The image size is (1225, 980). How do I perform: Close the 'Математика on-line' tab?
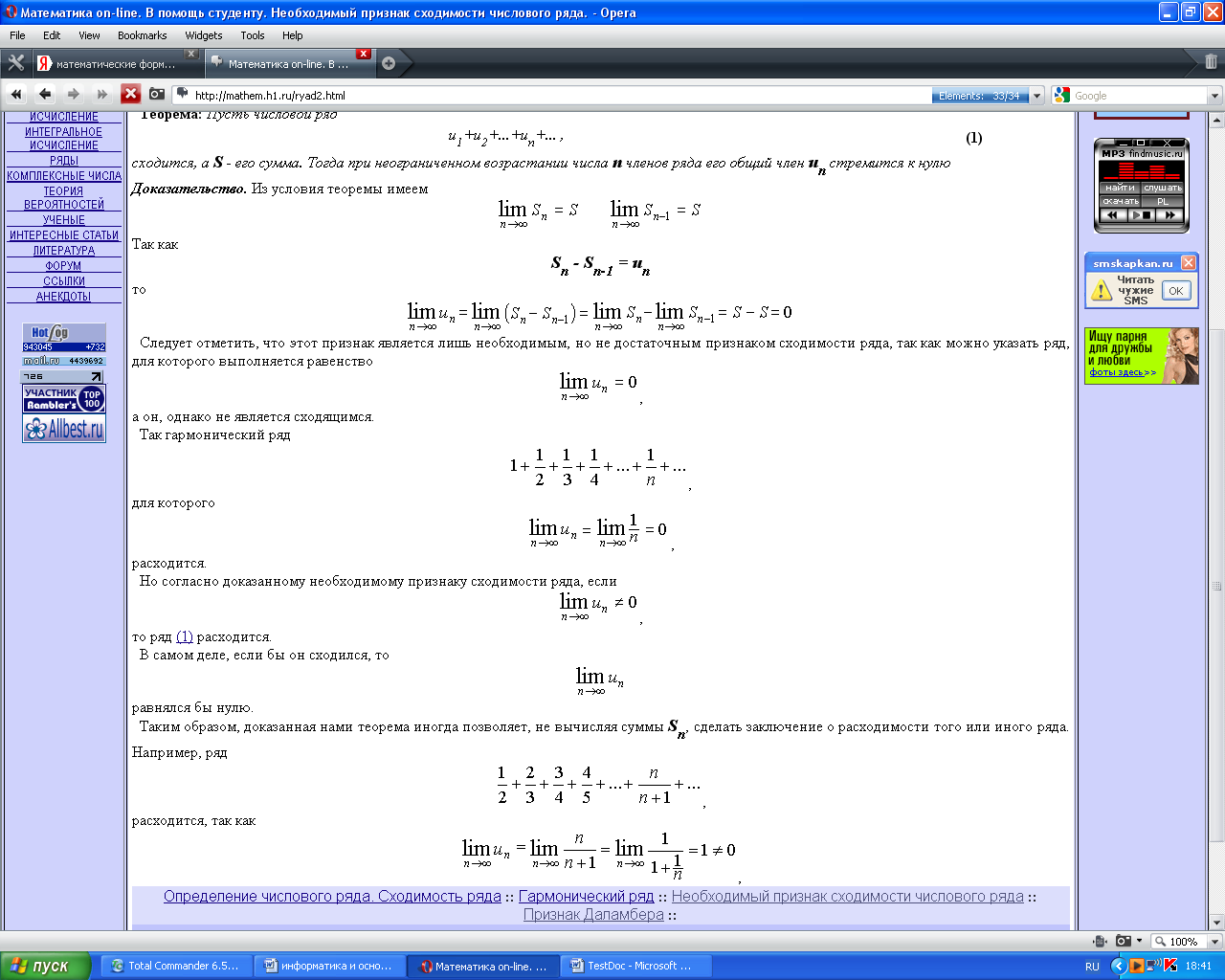[x=364, y=54]
